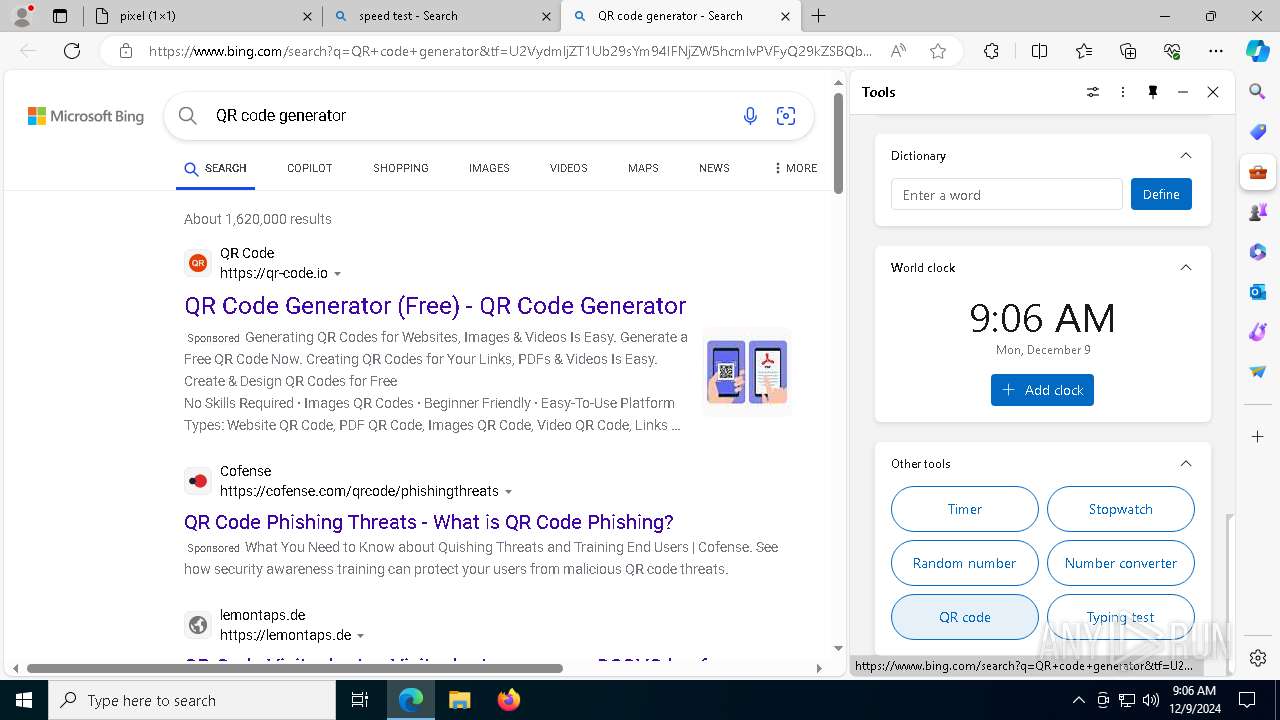Search using an image icon
The image size is (1280, 720).
tap(786, 116)
